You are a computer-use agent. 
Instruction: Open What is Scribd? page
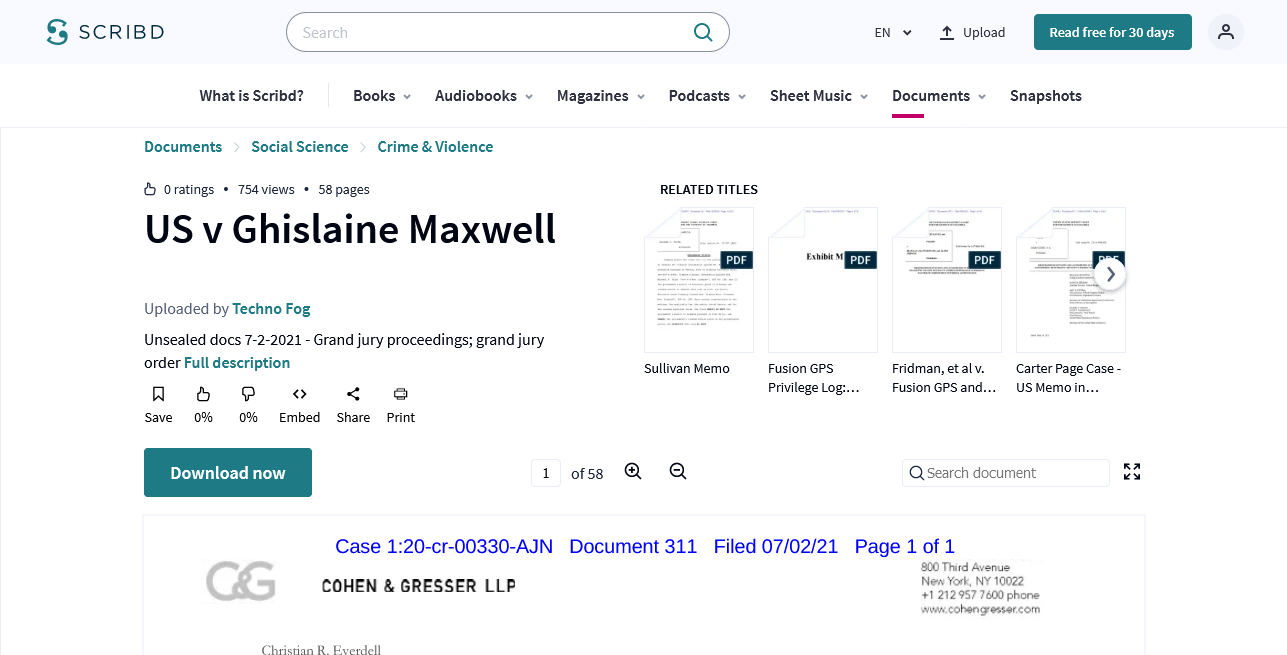click(x=251, y=96)
